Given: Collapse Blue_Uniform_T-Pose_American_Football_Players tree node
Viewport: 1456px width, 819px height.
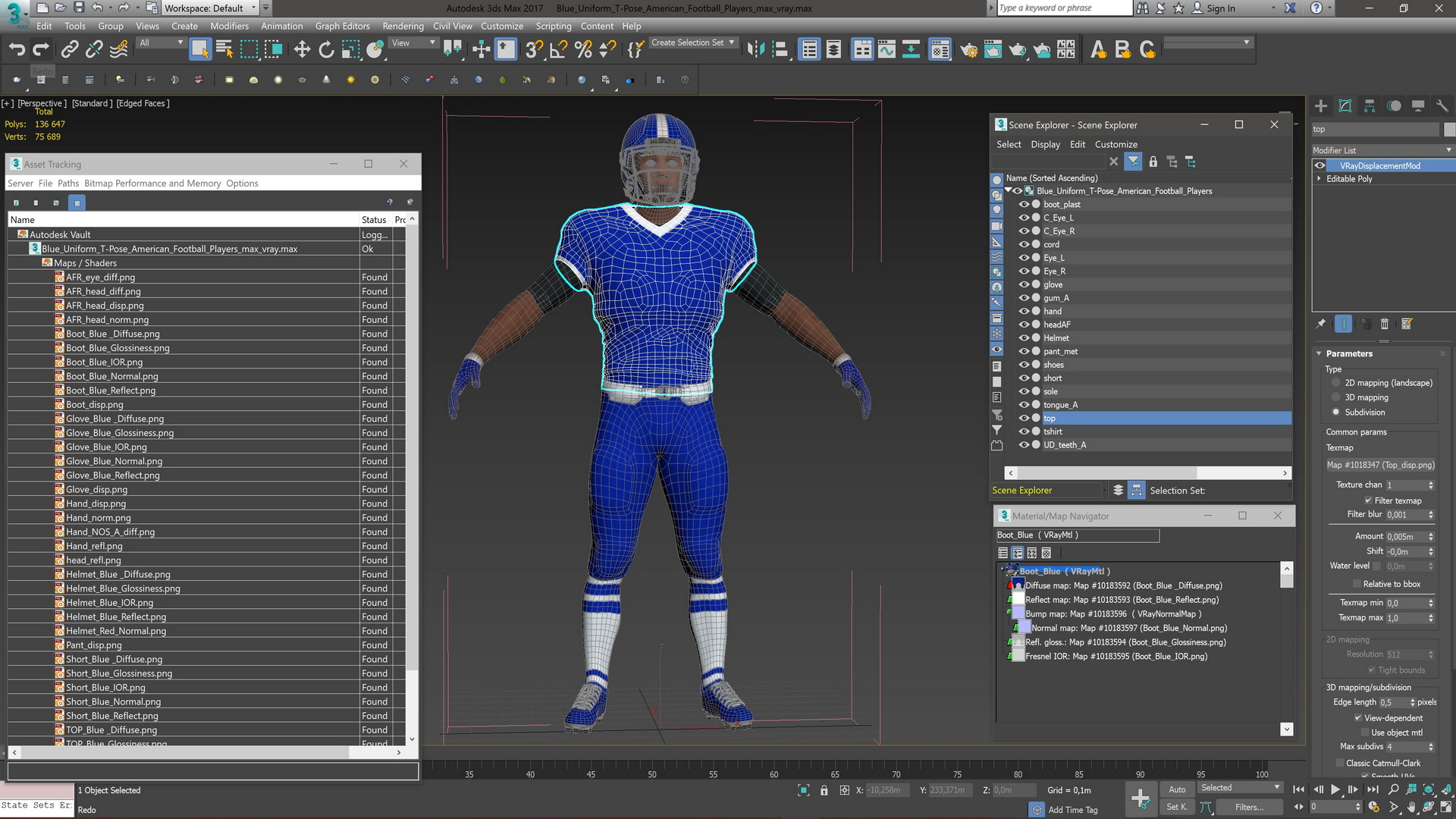Looking at the screenshot, I should tap(1008, 191).
